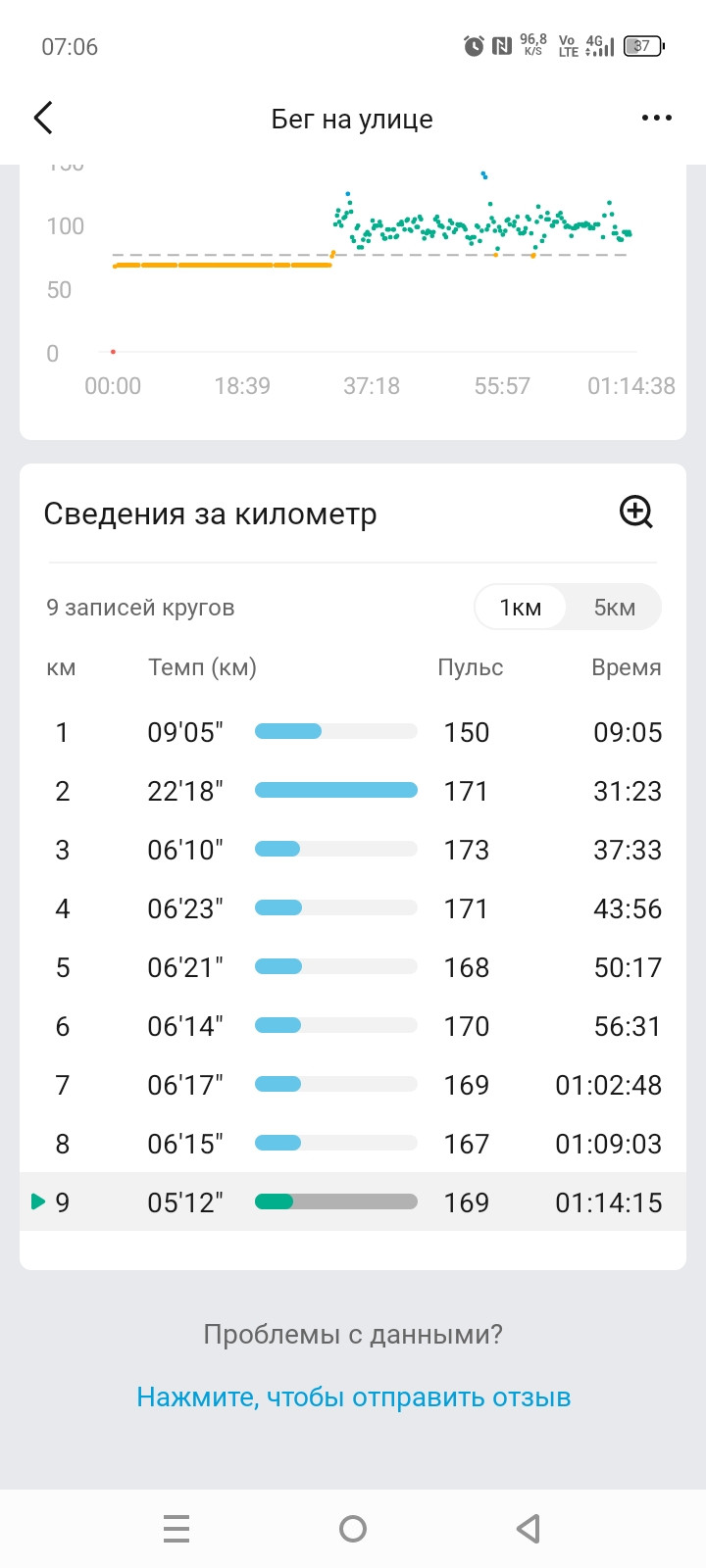Tap the Темп (км) column header
The image size is (706, 1568).
coord(202,668)
